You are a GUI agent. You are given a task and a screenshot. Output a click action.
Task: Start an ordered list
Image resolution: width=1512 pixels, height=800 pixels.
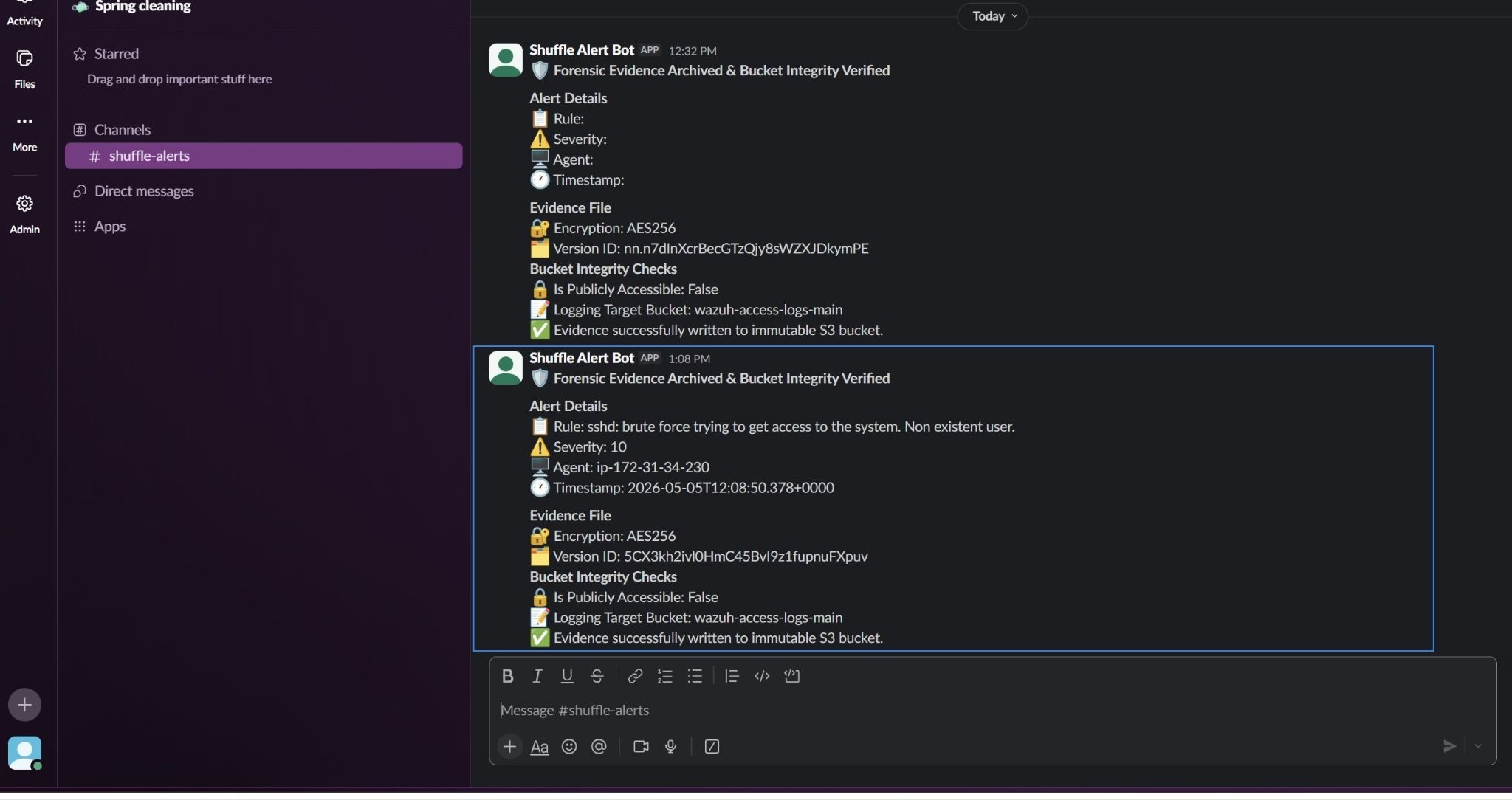664,676
